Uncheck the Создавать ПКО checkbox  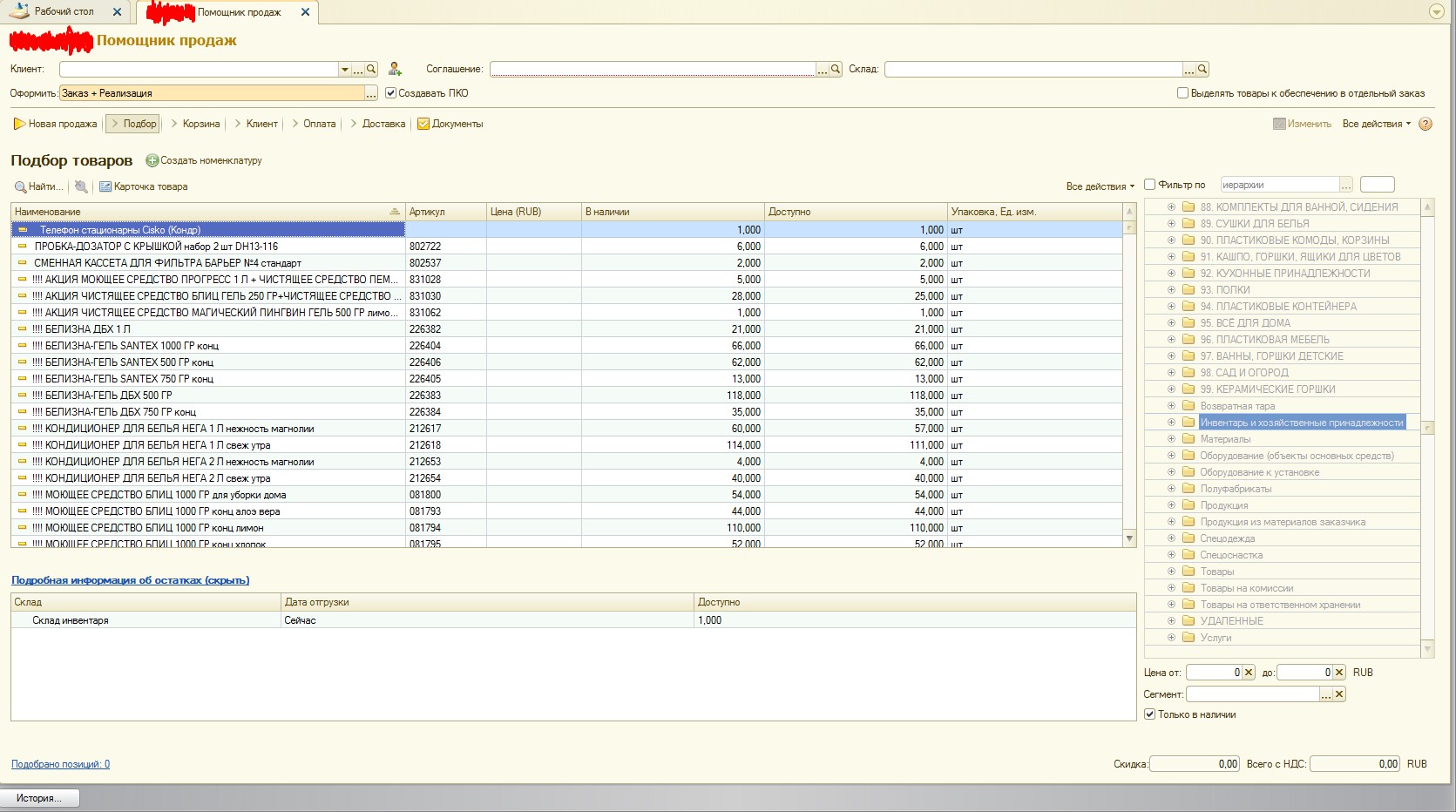point(391,93)
